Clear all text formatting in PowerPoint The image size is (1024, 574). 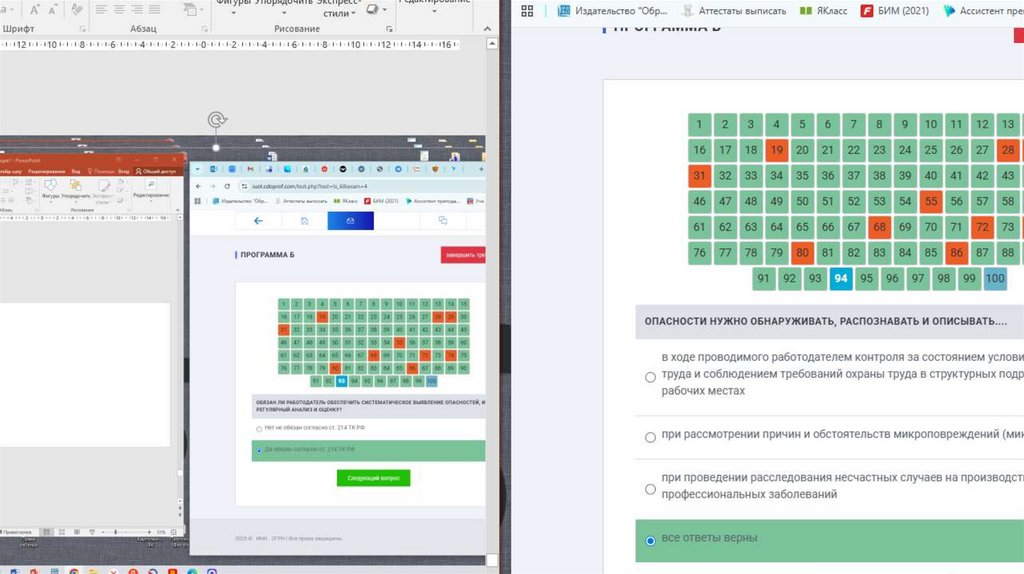(76, 9)
